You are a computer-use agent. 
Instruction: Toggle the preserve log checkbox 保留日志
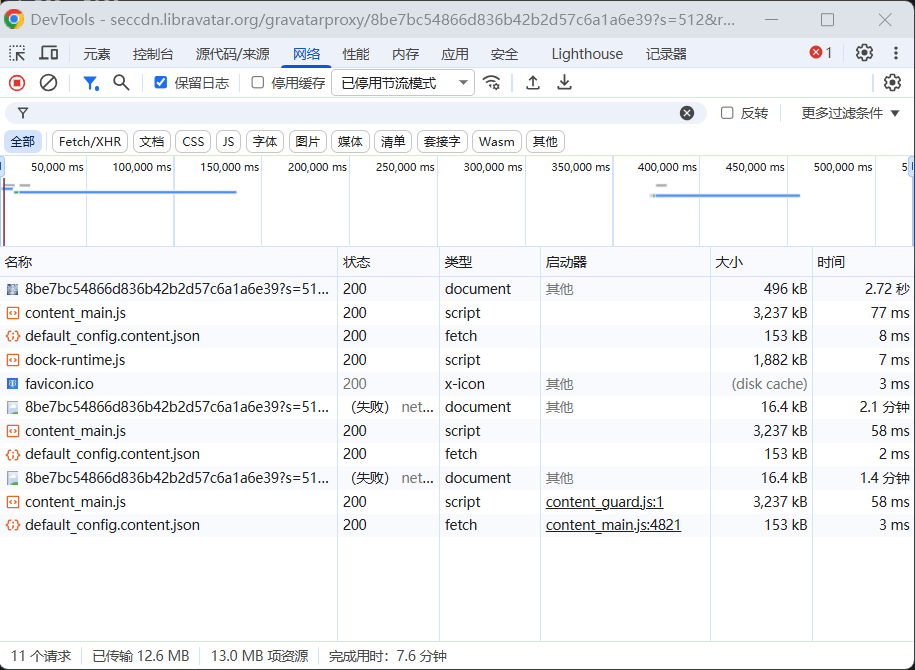[160, 82]
